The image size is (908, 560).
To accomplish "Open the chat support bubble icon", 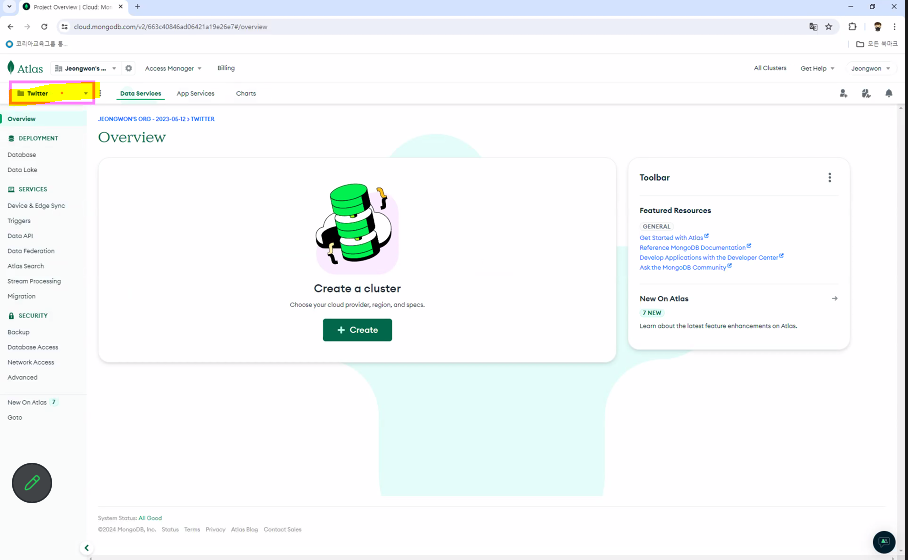I will pyautogui.click(x=884, y=542).
